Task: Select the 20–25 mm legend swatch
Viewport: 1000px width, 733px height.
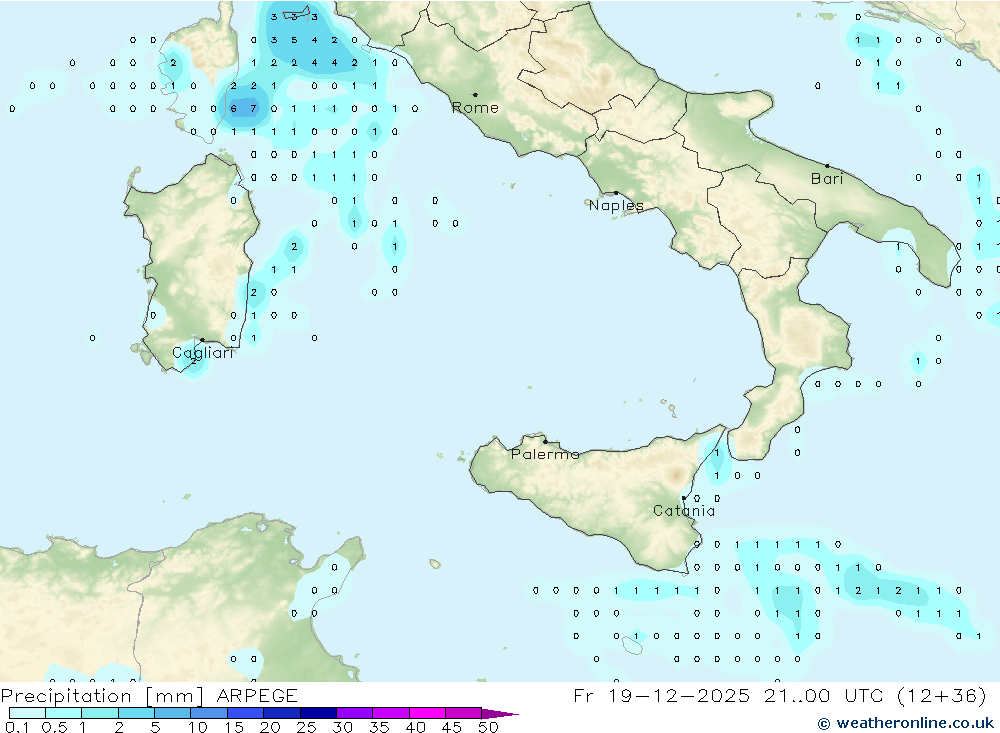Action: 281,713
